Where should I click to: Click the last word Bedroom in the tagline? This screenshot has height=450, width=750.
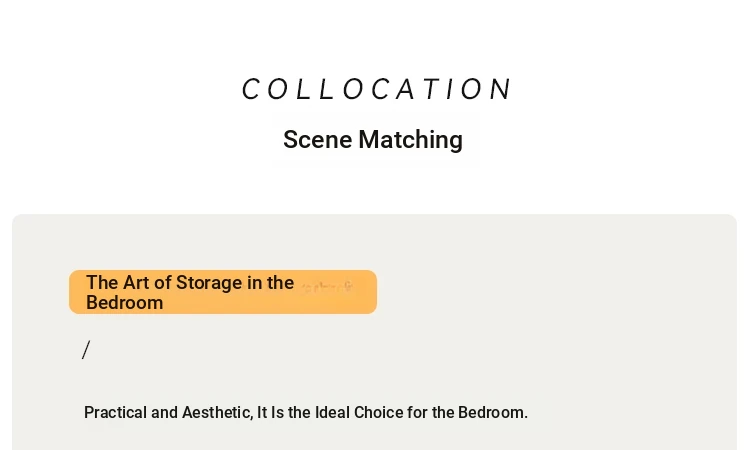tap(493, 412)
